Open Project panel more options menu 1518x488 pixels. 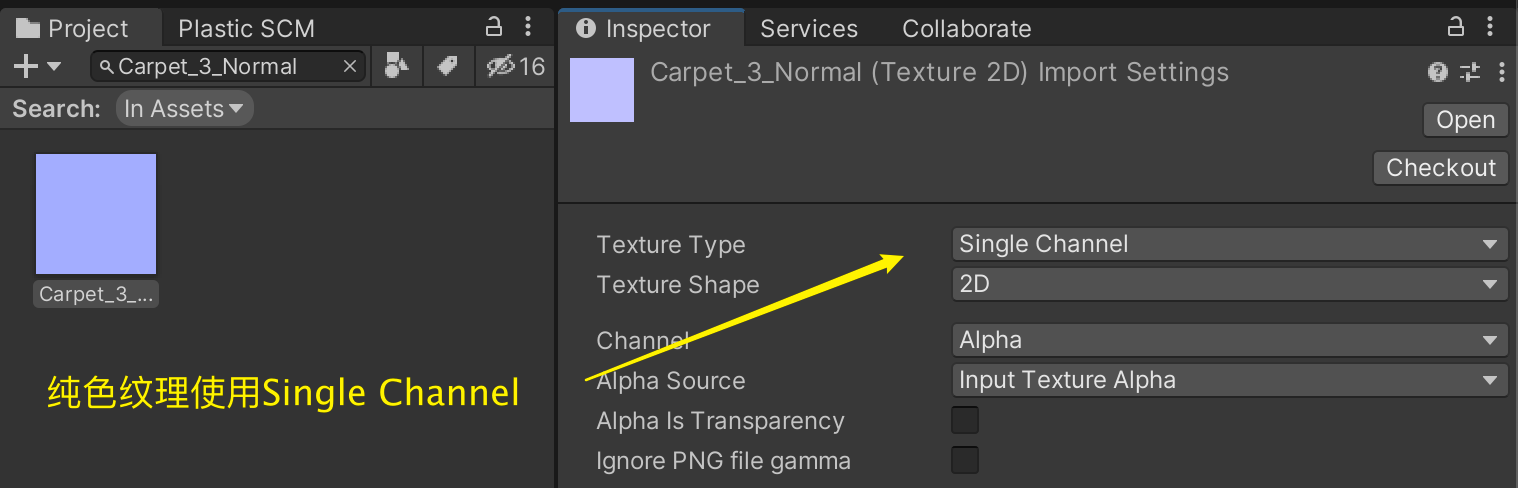coord(528,27)
